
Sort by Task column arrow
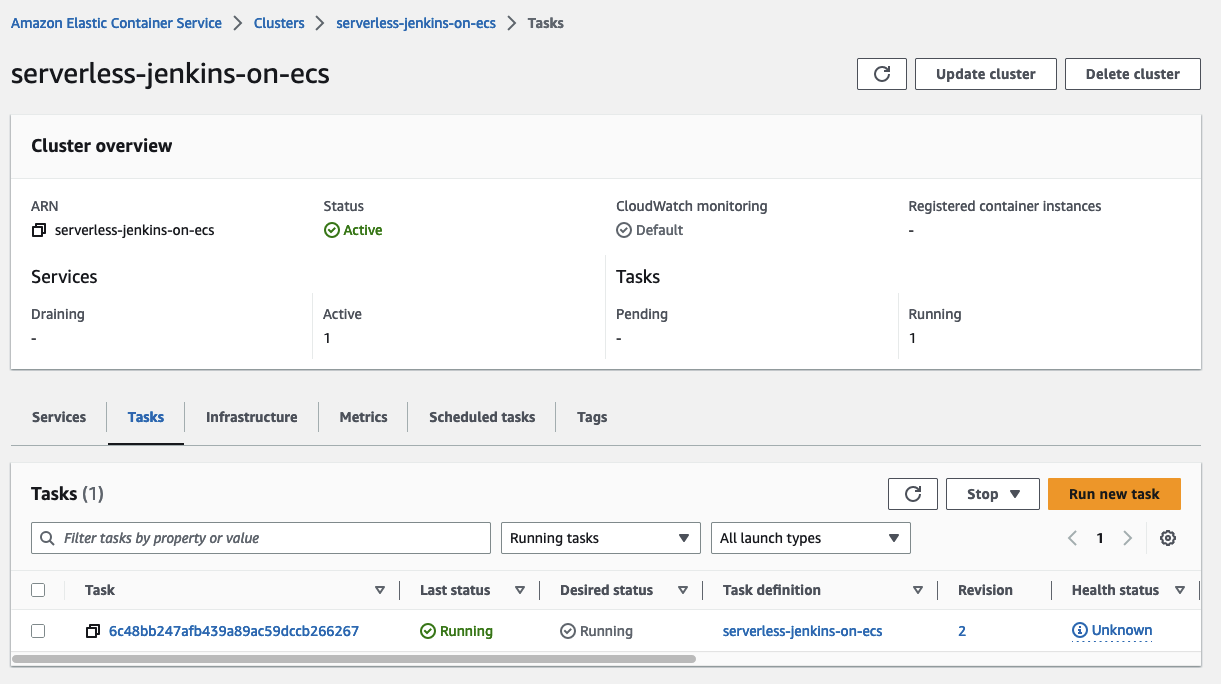coord(379,590)
